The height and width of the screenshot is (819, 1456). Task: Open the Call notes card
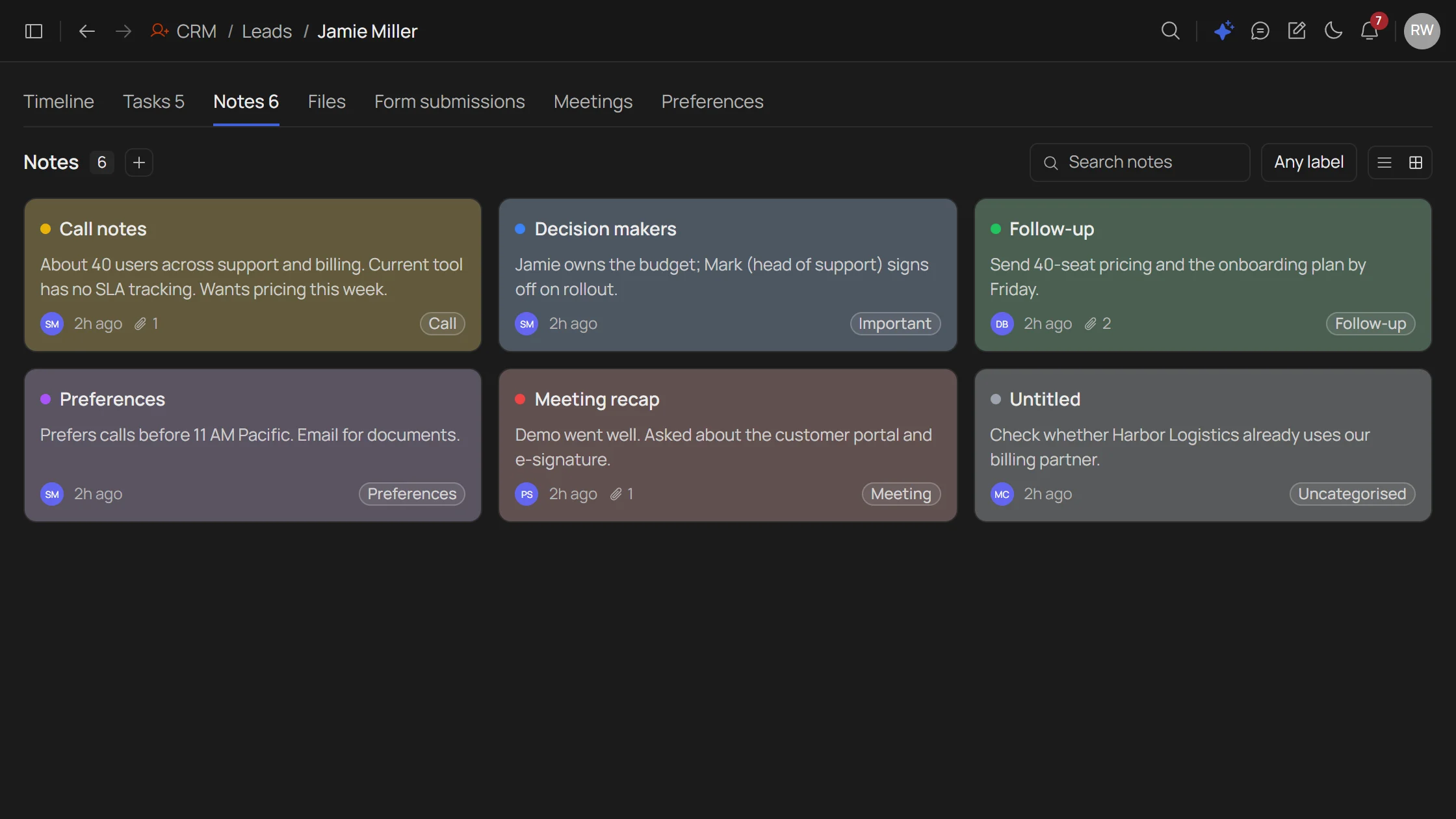(x=252, y=275)
